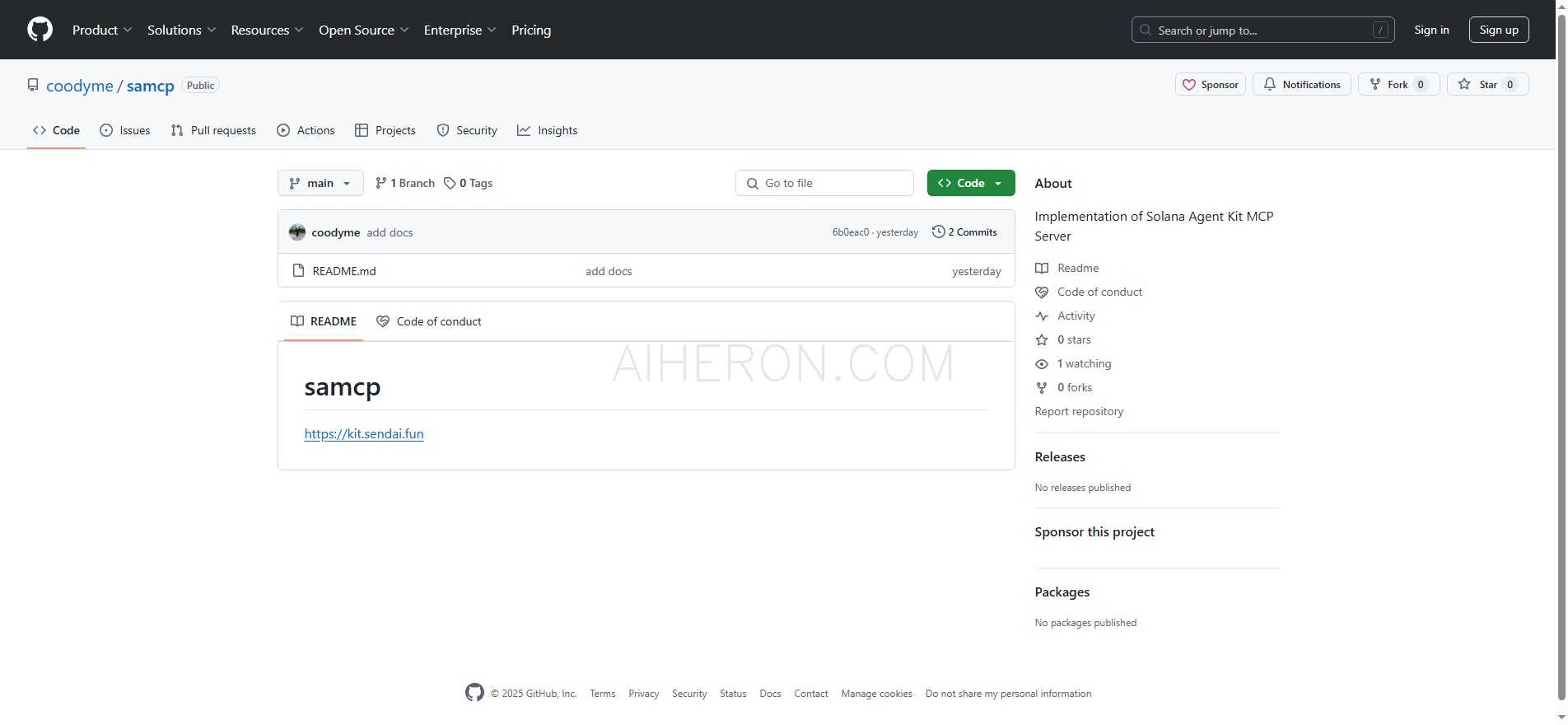Image resolution: width=1568 pixels, height=725 pixels.
Task: Click Report repository
Action: tap(1079, 411)
